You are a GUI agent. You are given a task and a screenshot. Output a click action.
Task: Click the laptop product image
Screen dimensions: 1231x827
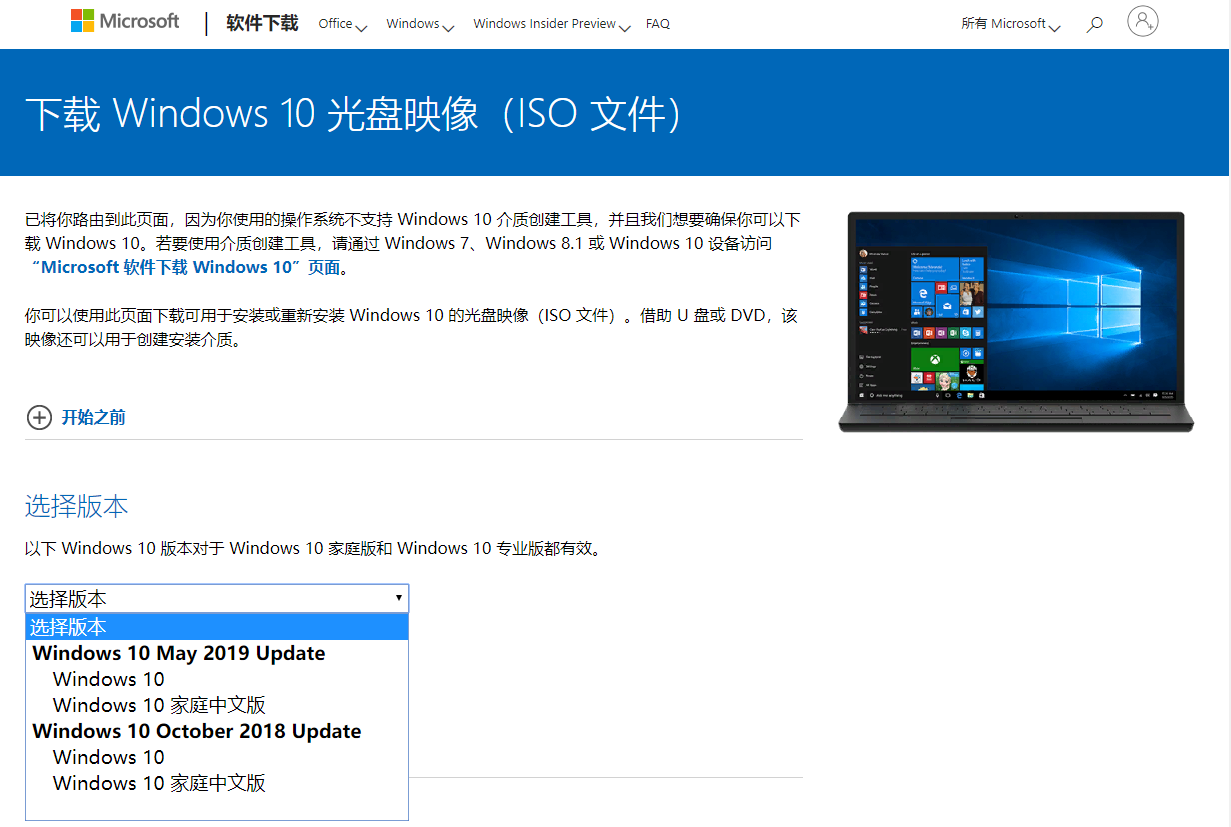pyautogui.click(x=1016, y=321)
